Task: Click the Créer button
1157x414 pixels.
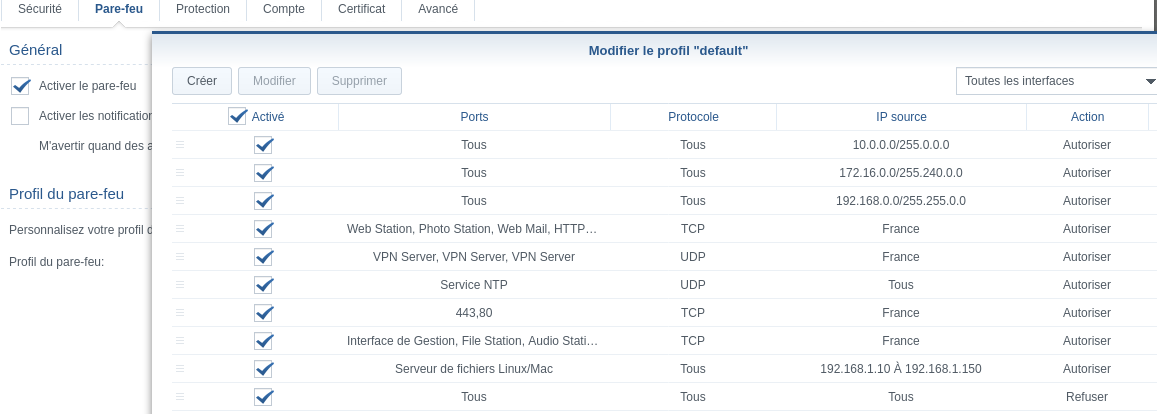Action: click(202, 81)
